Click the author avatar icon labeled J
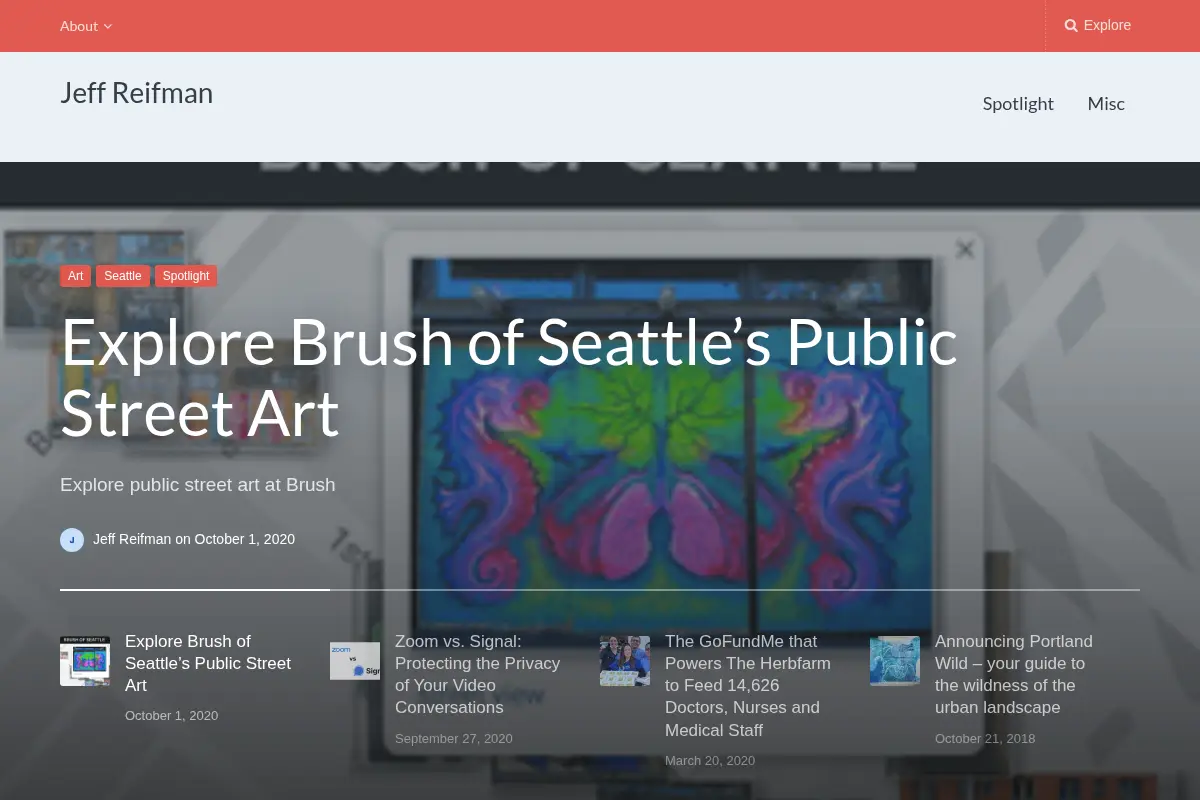1200x800 pixels. 72,540
